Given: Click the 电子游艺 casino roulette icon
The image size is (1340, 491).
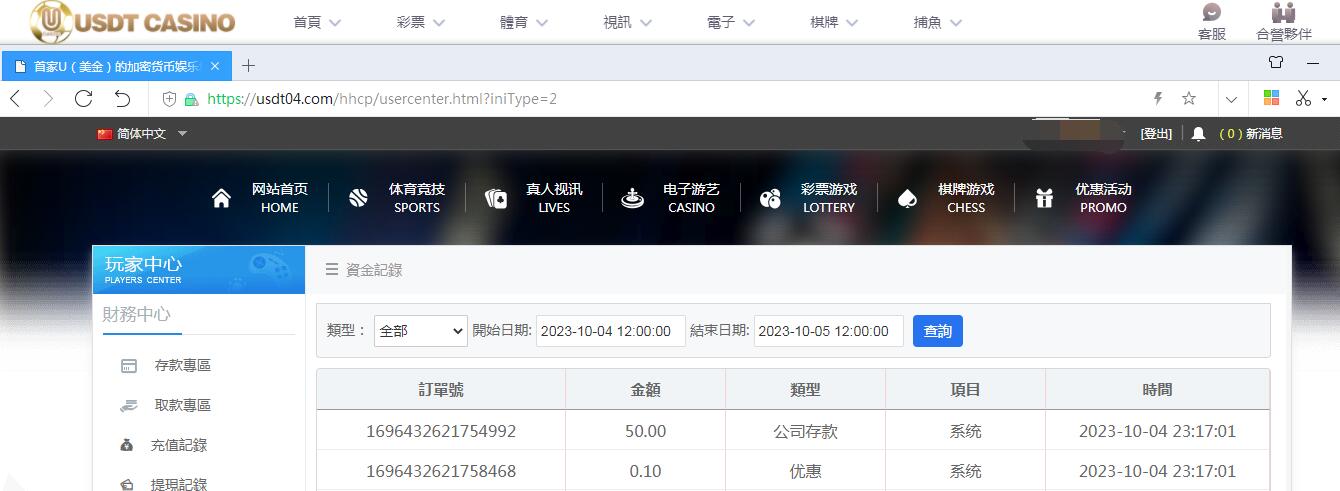Looking at the screenshot, I should click(632, 198).
